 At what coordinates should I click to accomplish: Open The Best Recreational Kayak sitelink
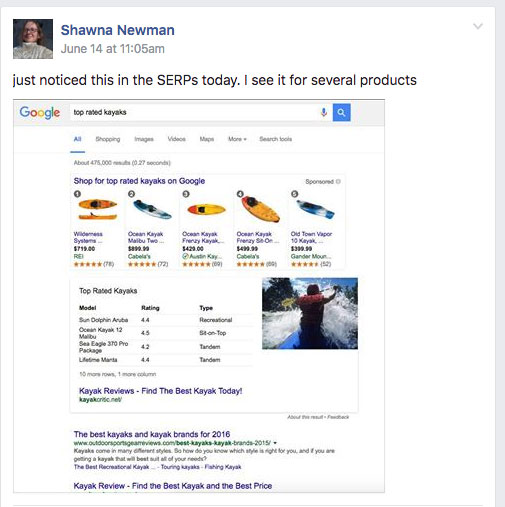(114, 467)
